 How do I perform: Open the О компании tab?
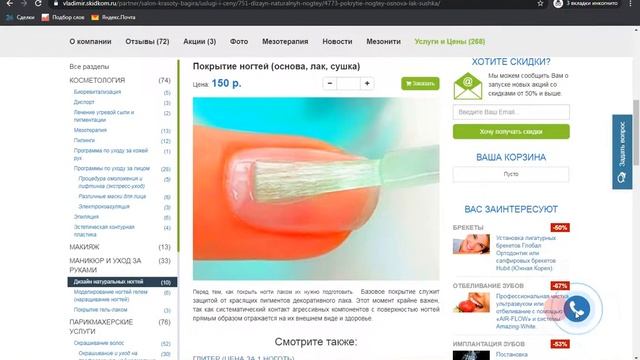point(90,42)
